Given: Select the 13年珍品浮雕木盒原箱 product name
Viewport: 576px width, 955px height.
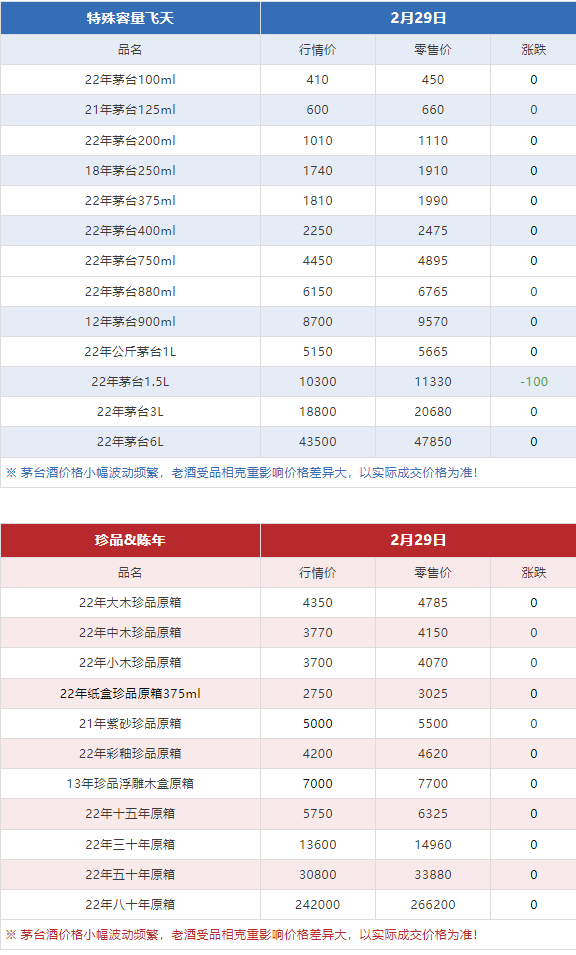Looking at the screenshot, I should point(130,784).
